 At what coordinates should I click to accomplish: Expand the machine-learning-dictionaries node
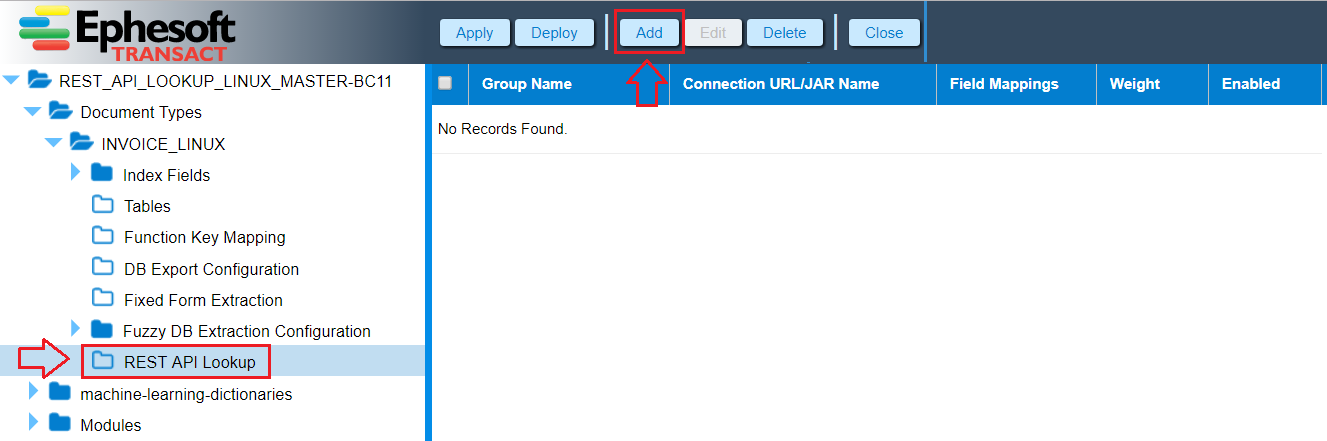(34, 393)
